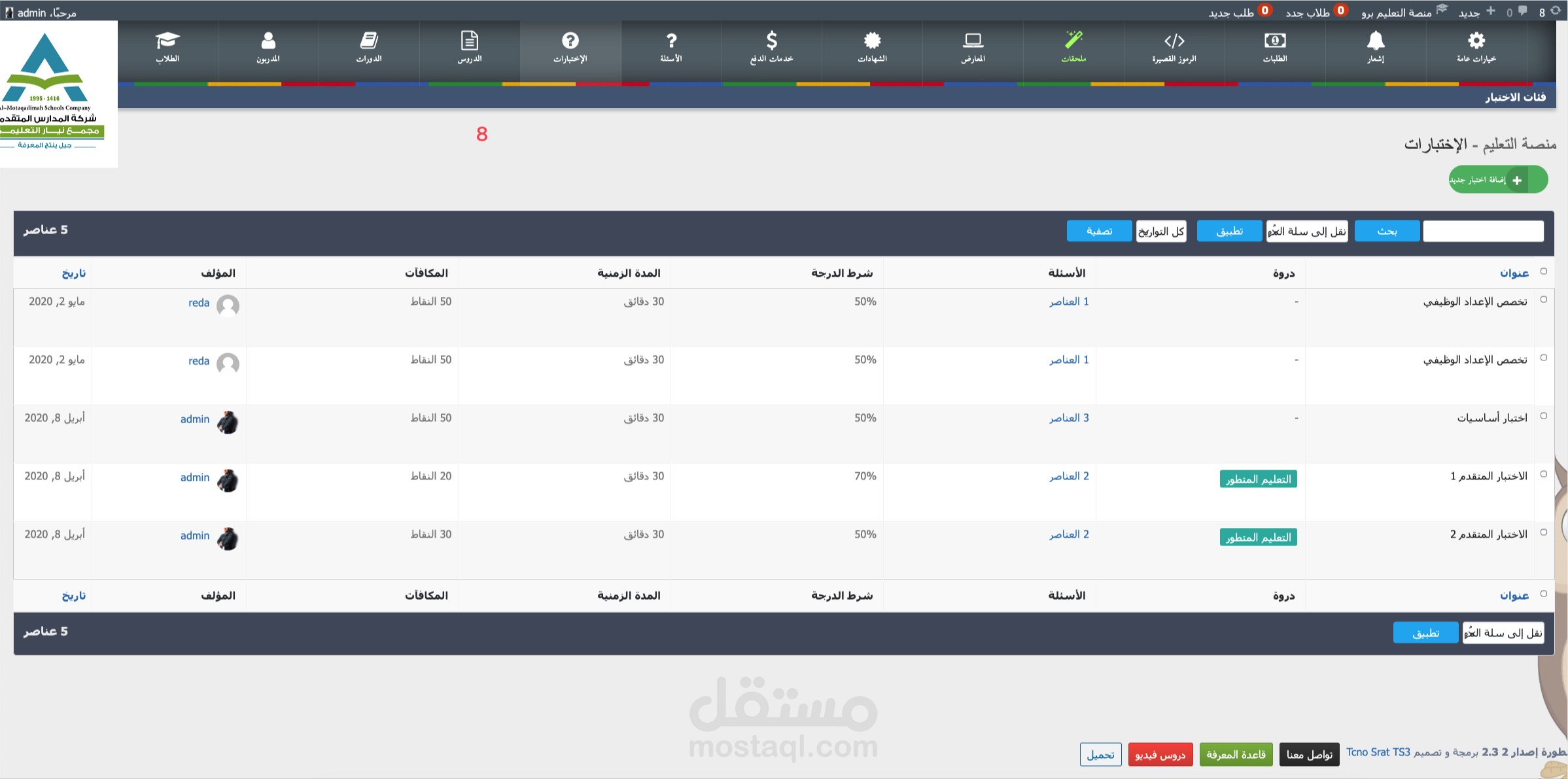Image resolution: width=1568 pixels, height=779 pixels.
Task: Open general options gear icon
Action: (1476, 41)
